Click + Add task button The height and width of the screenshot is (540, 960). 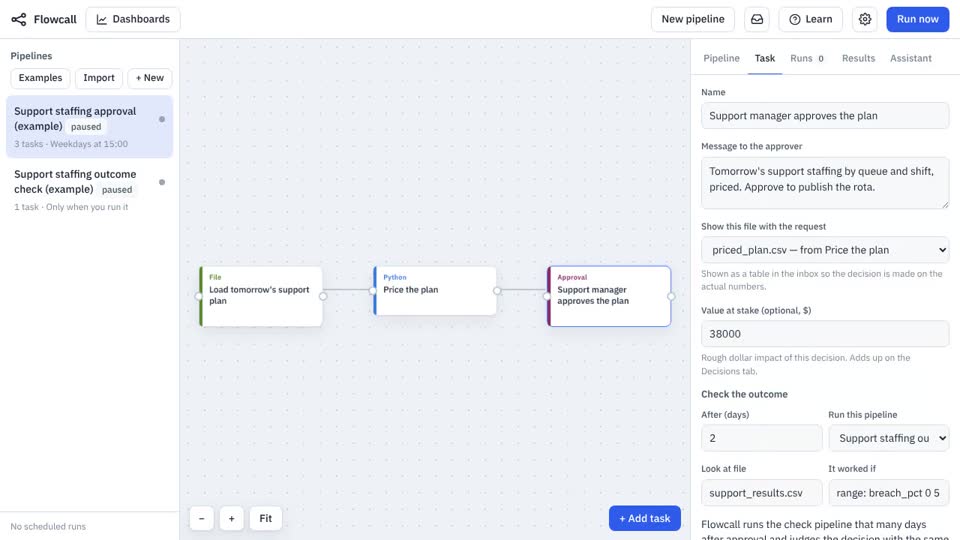coord(645,519)
